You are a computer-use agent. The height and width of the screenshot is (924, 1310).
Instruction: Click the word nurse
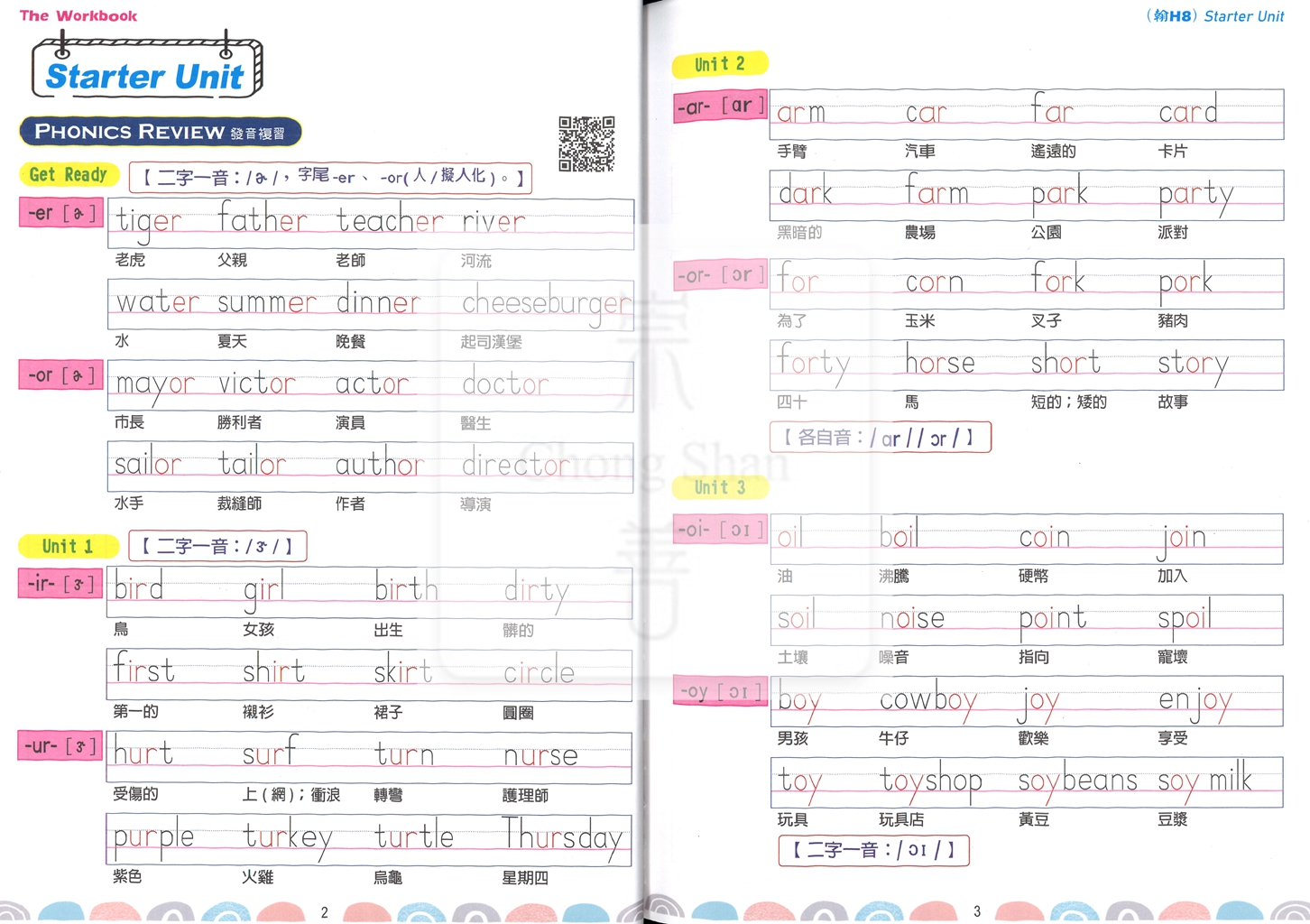(x=540, y=754)
